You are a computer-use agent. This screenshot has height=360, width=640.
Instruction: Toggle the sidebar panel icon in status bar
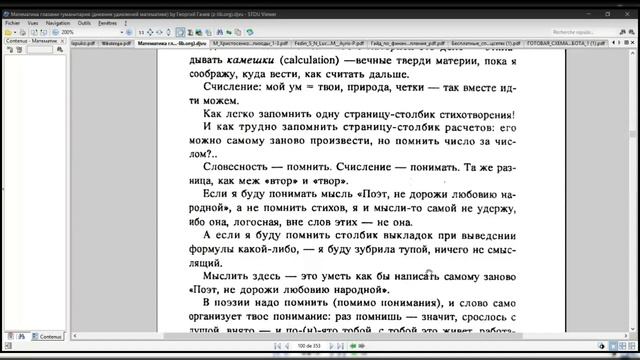click(x=8, y=346)
